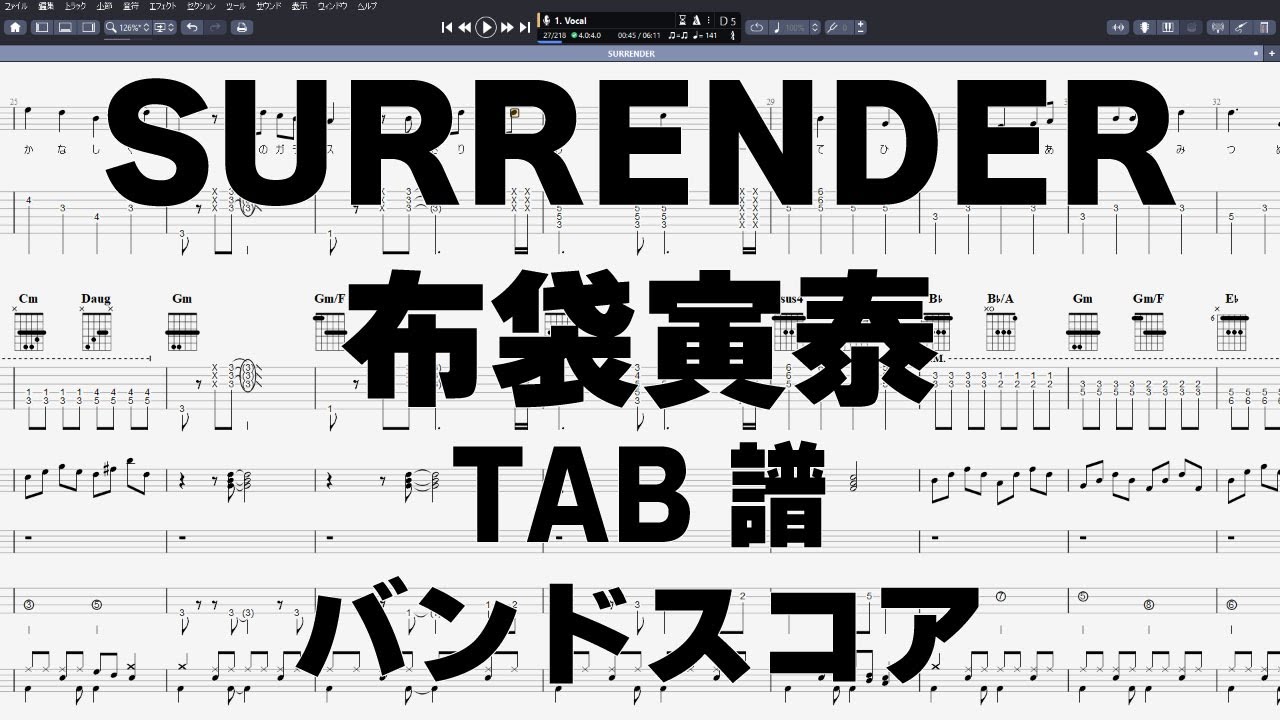1280x720 pixels.
Task: Start playback with the play button
Action: (x=486, y=28)
